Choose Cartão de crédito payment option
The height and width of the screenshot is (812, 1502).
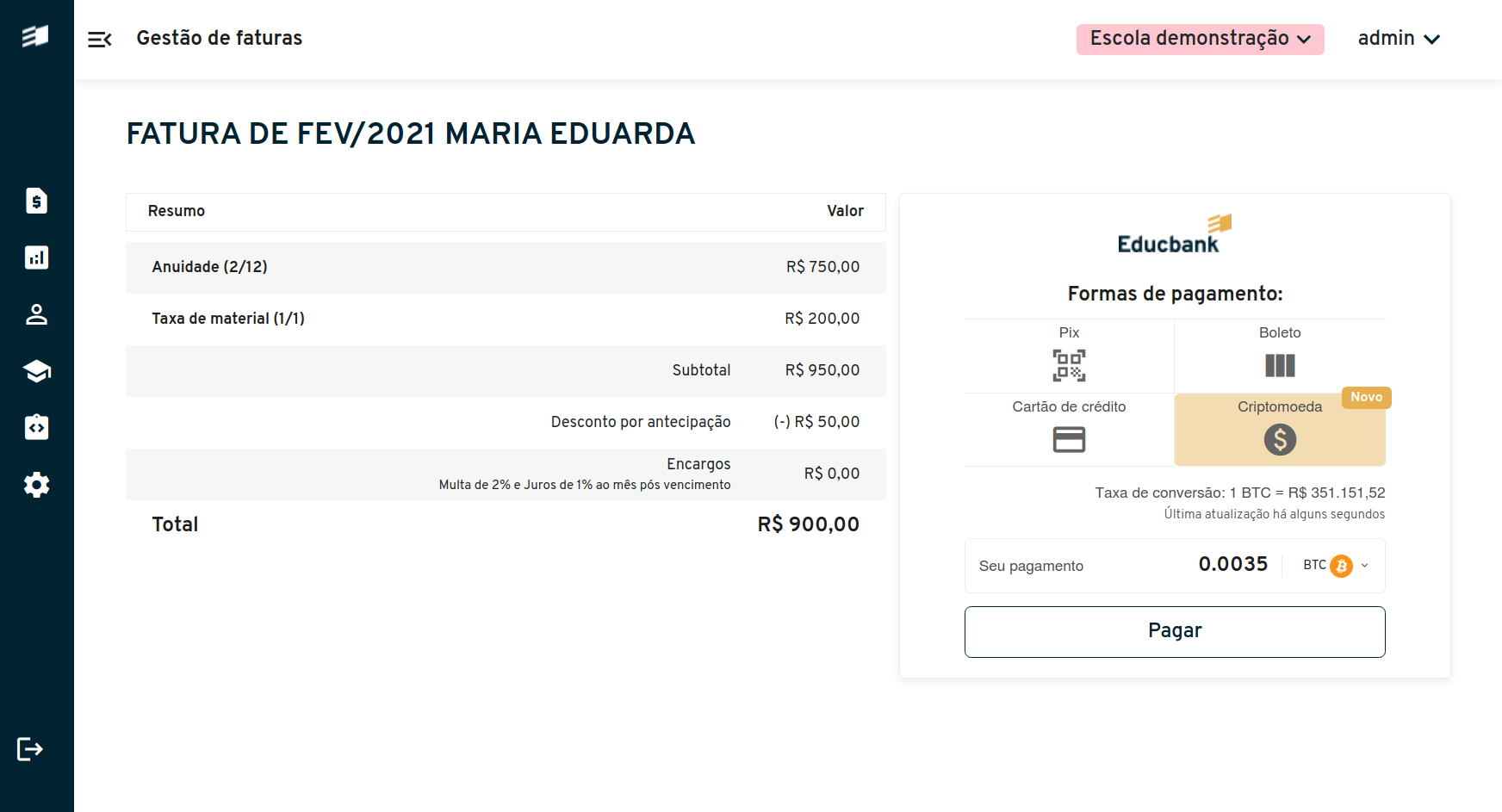[1069, 430]
